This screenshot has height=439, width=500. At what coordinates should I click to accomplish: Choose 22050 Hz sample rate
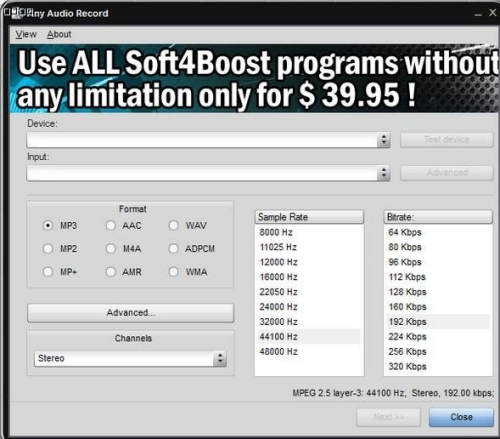tap(309, 292)
